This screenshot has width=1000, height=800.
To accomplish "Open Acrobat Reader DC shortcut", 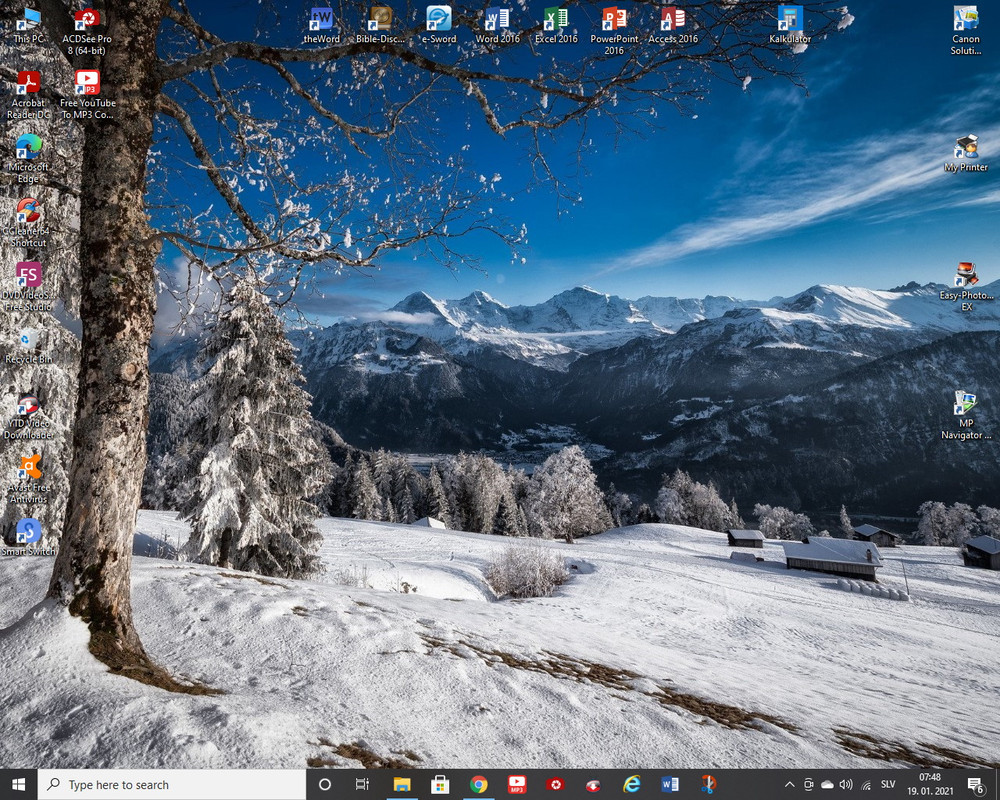I will click(x=29, y=96).
